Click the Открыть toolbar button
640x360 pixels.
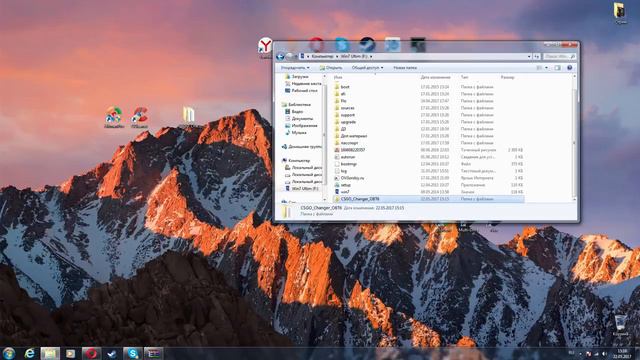[331, 68]
